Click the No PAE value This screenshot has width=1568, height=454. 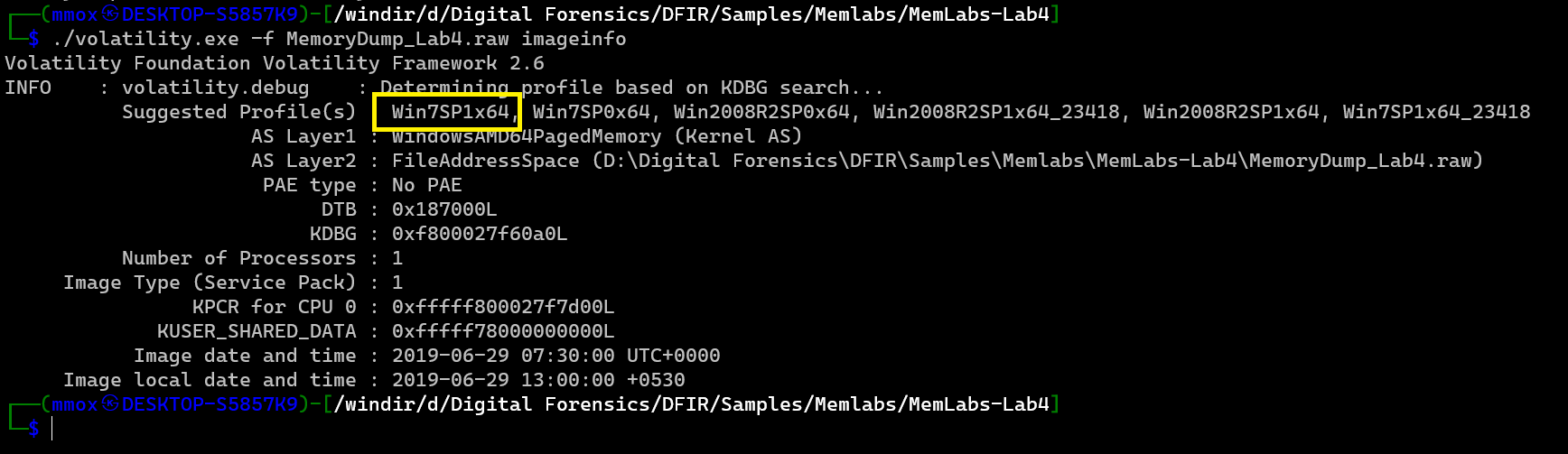426,185
